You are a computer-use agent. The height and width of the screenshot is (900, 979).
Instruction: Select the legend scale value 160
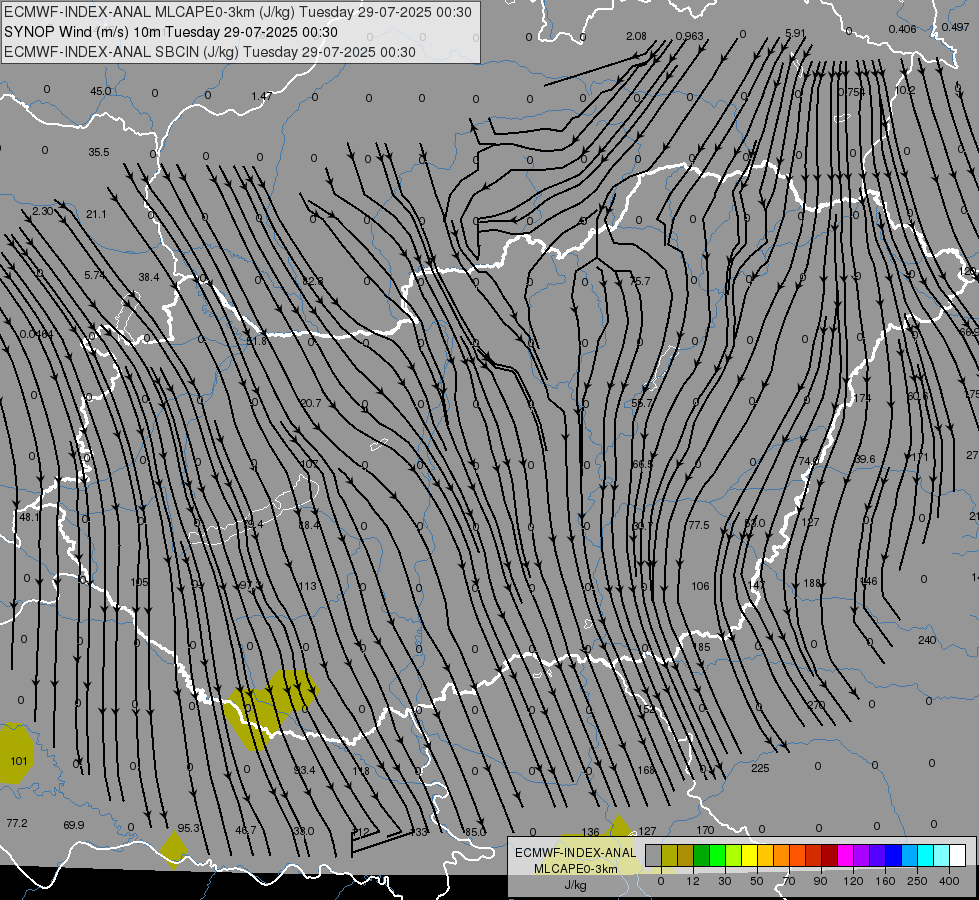(x=885, y=881)
